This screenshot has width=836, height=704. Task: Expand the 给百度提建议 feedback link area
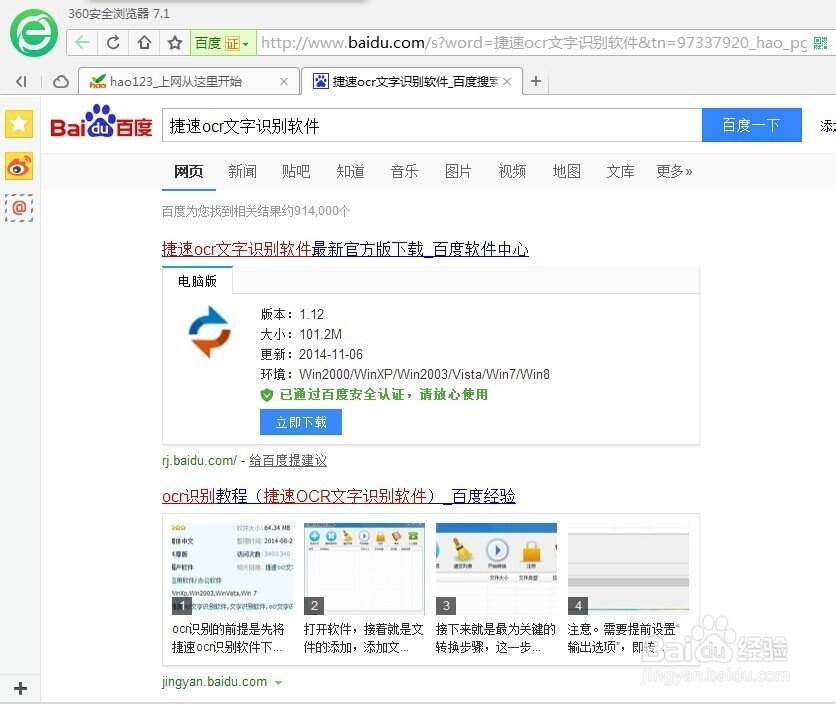coord(288,460)
